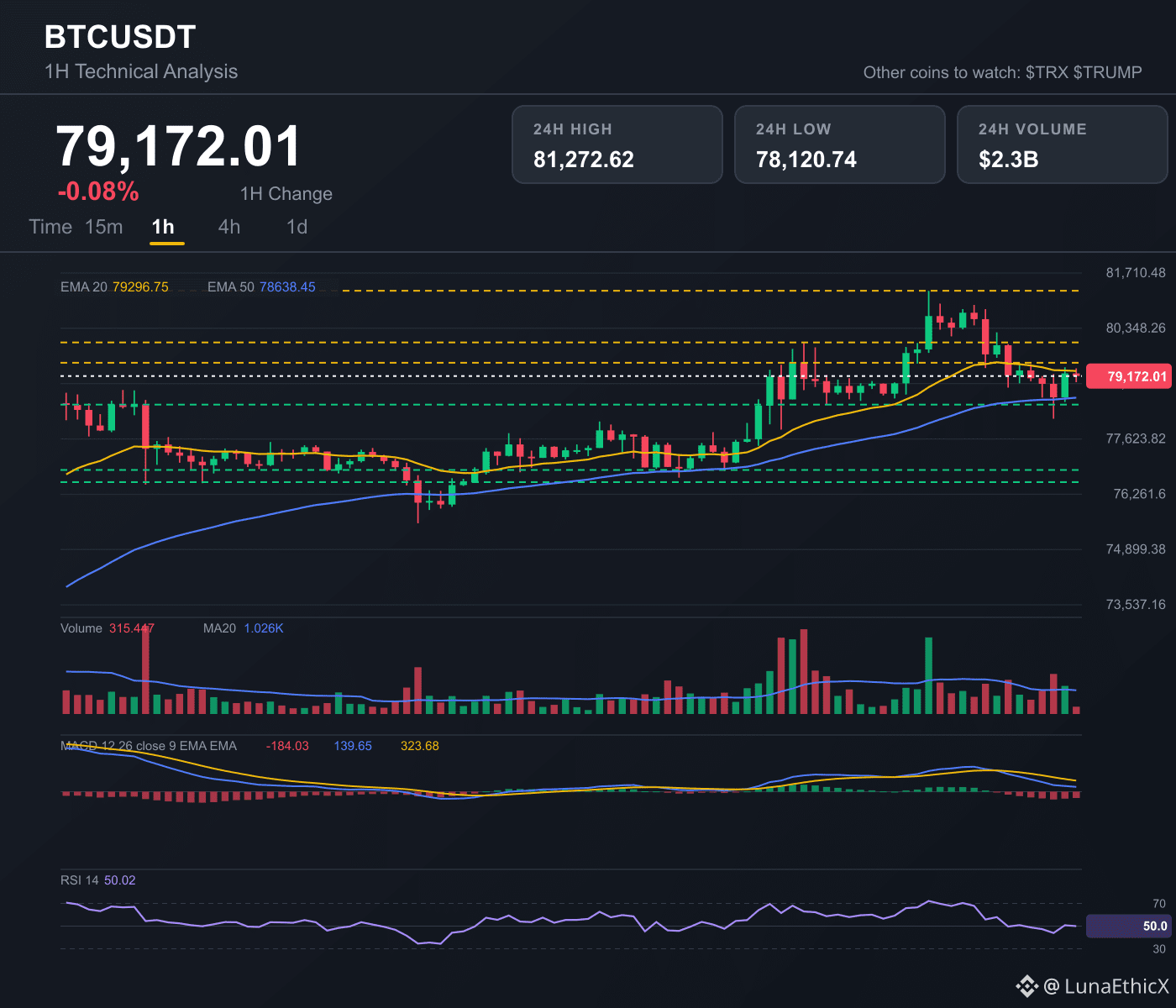Click the EMA 20 value 79296.75
Image resolution: width=1176 pixels, height=1008 pixels.
(140, 286)
